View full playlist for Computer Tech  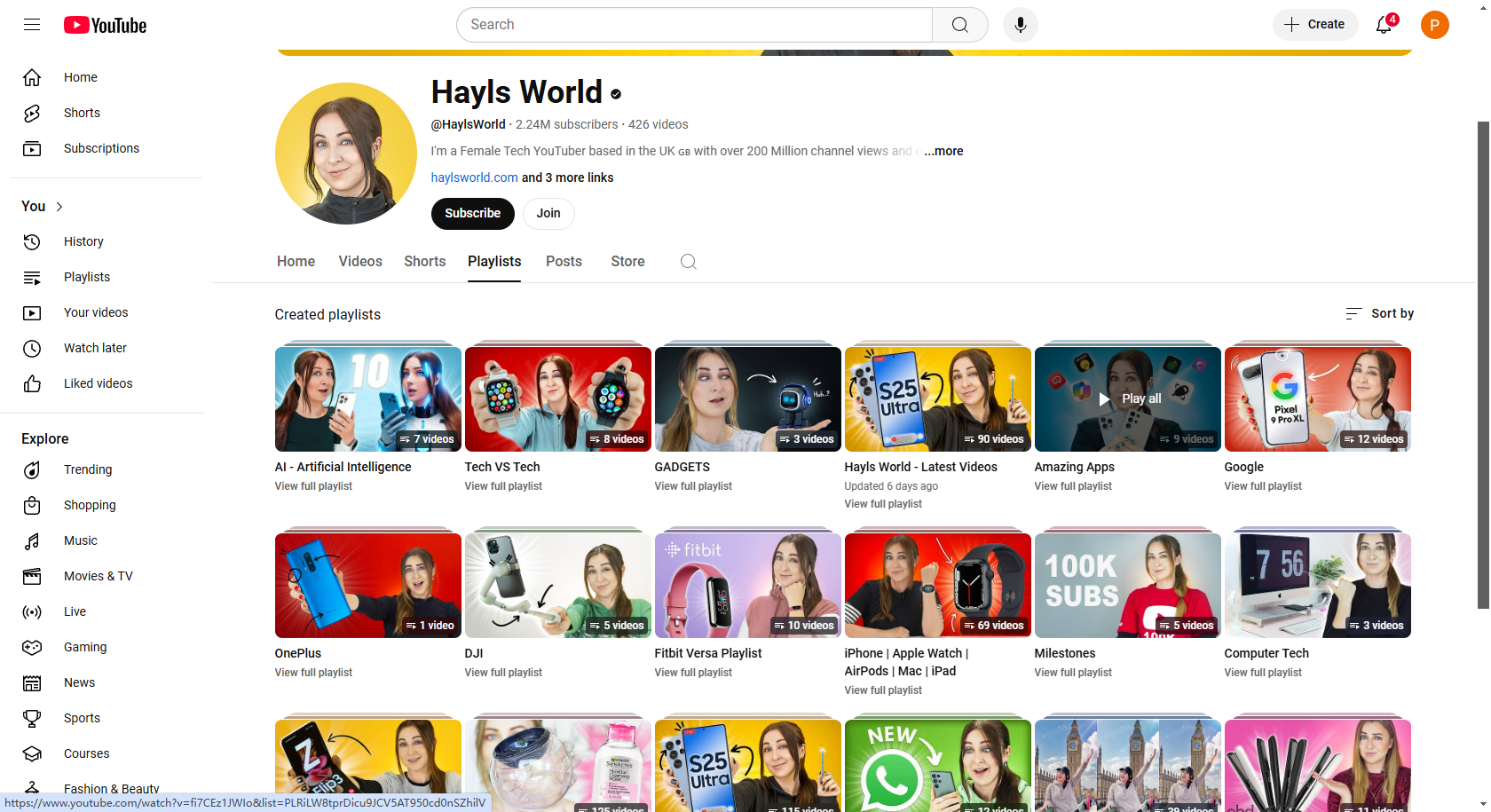[x=1263, y=673]
